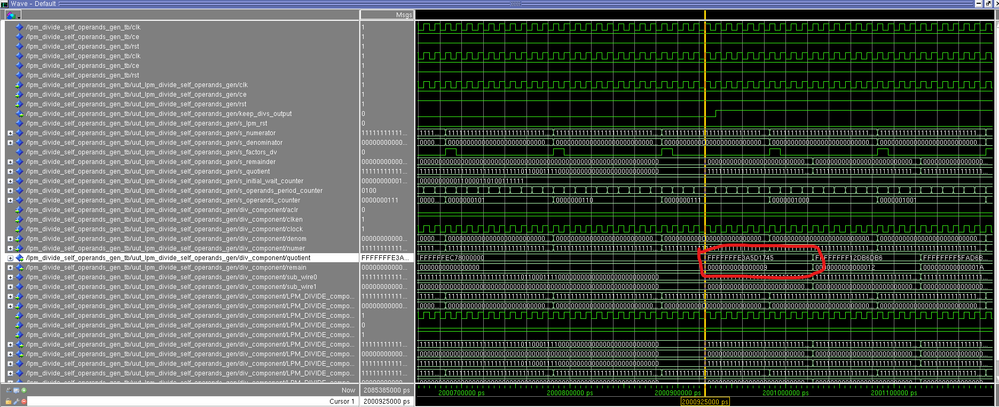The height and width of the screenshot is (407, 999).
Task: Click the div_component/clock signal icon
Action: point(19,229)
